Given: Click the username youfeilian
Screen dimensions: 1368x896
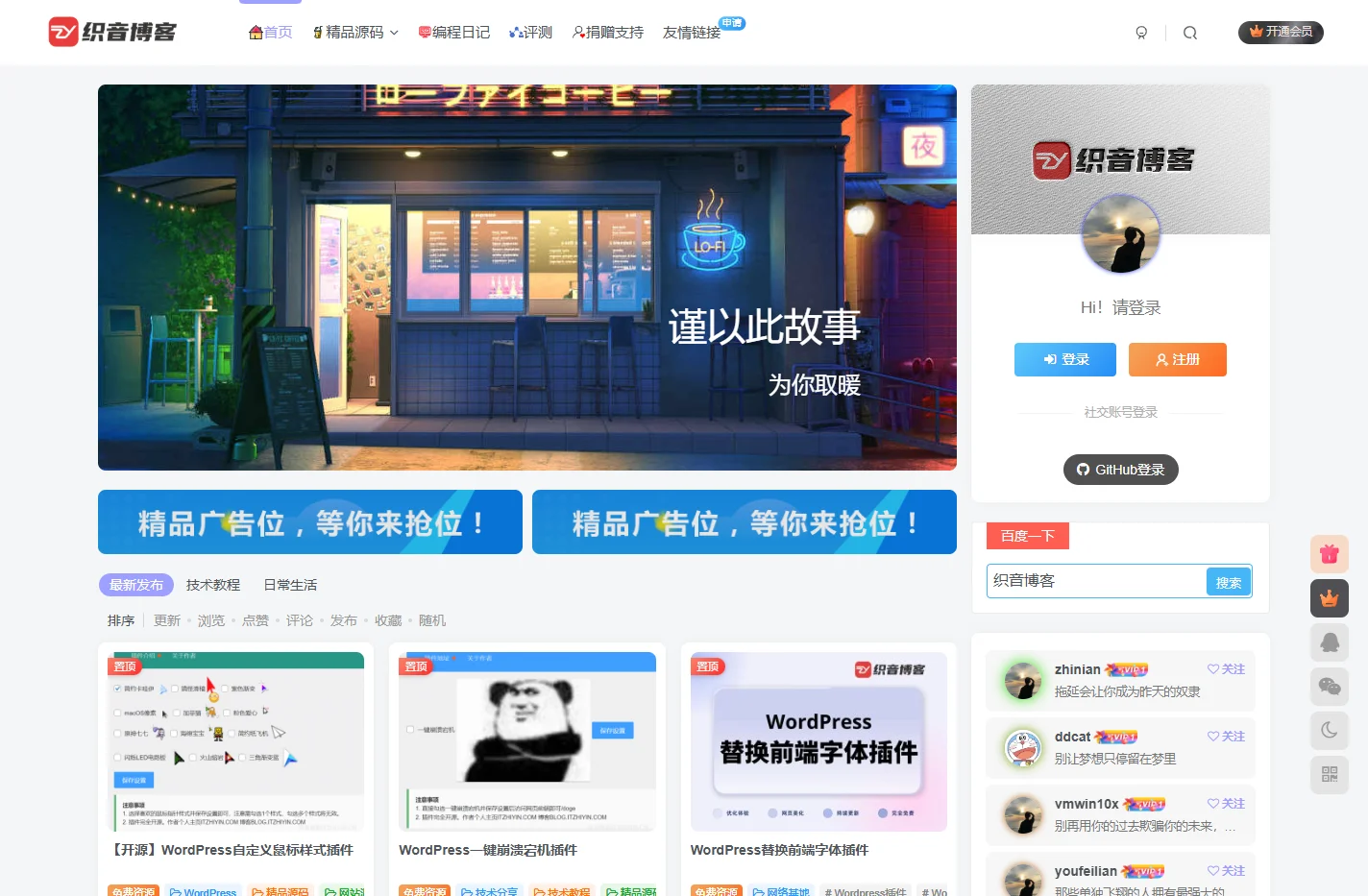Looking at the screenshot, I should 1086,871.
